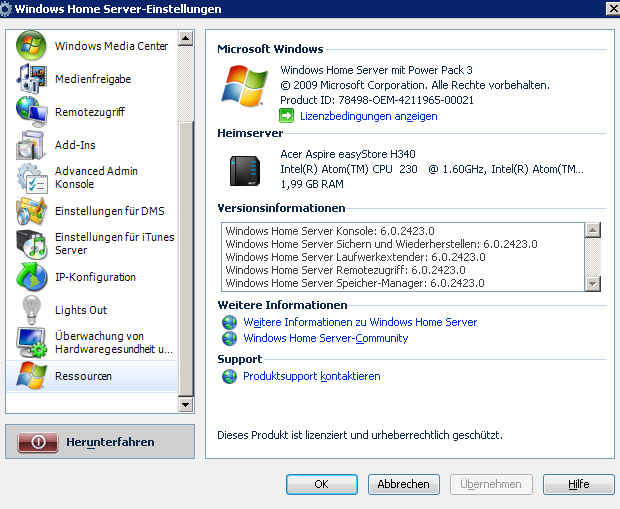Open Lizenzbedingungen anzeigen link
Screen dimensions: 620x509
[x=369, y=116]
